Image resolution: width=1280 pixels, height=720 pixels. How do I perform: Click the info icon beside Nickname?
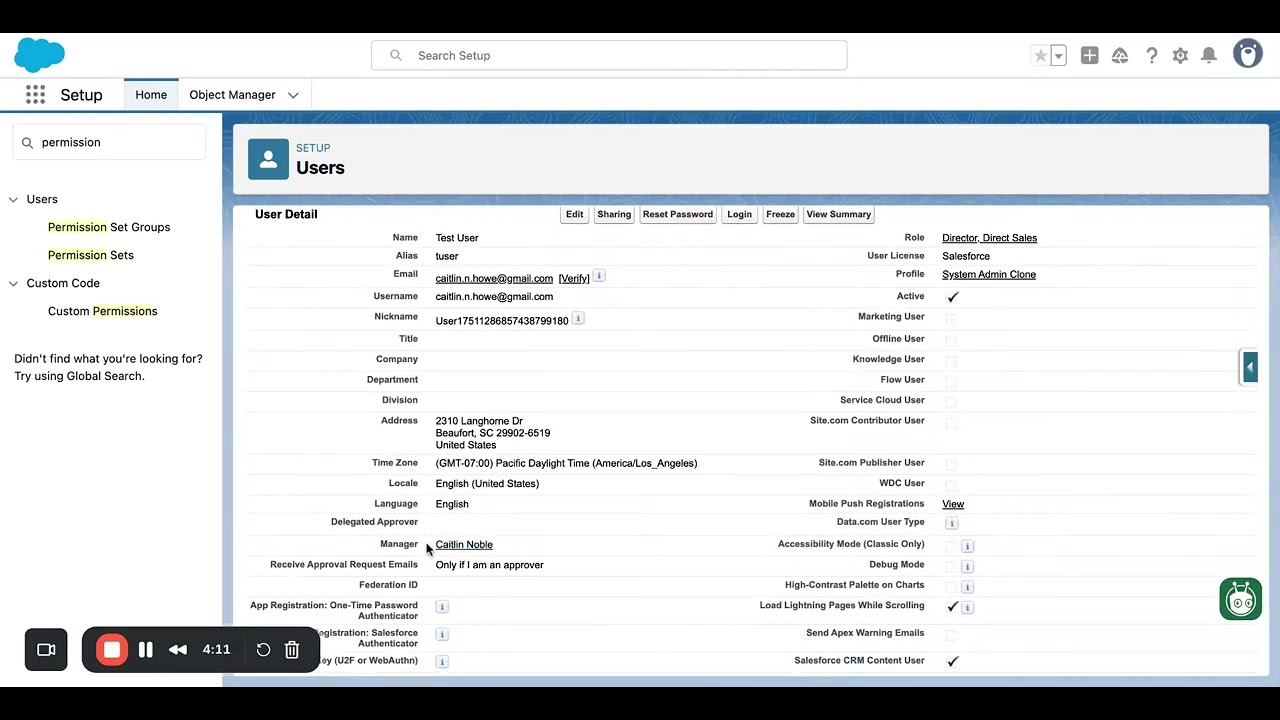pyautogui.click(x=578, y=319)
